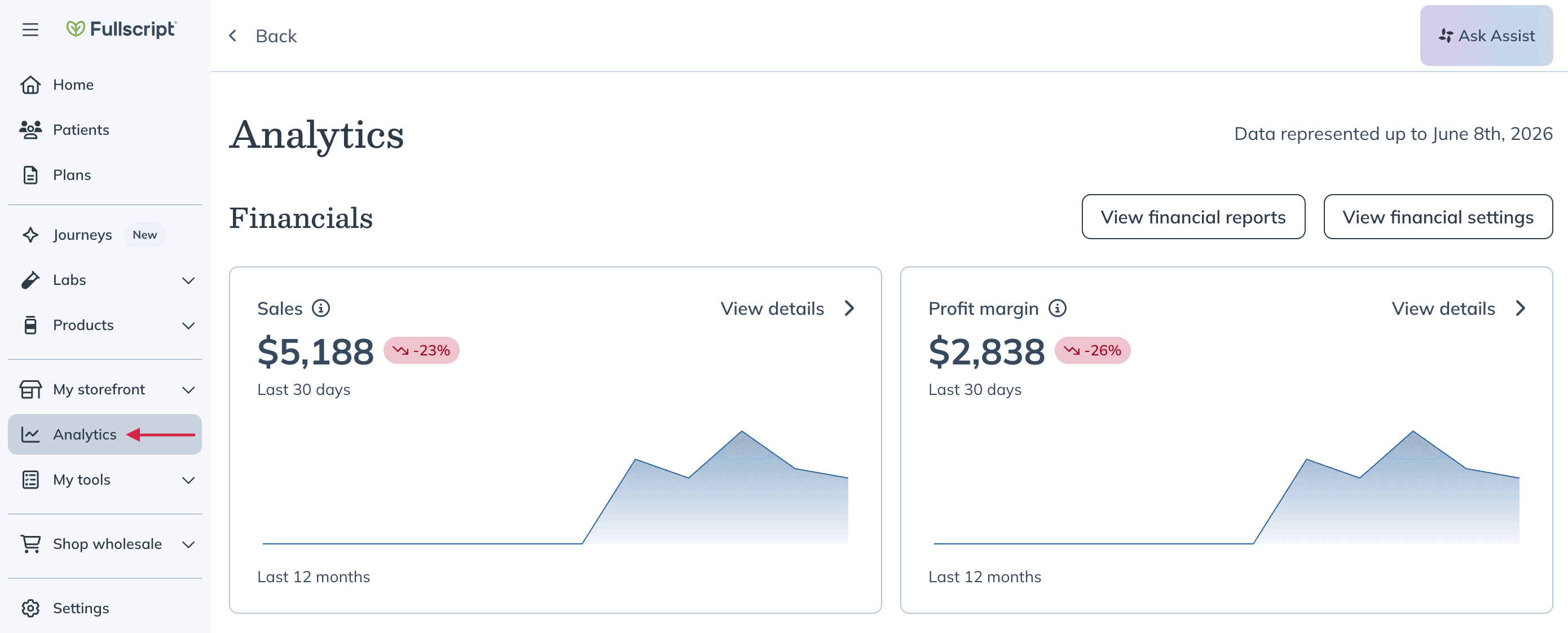Expand the Labs submenu chevron
Image resolution: width=1568 pixels, height=633 pixels.
pos(189,280)
